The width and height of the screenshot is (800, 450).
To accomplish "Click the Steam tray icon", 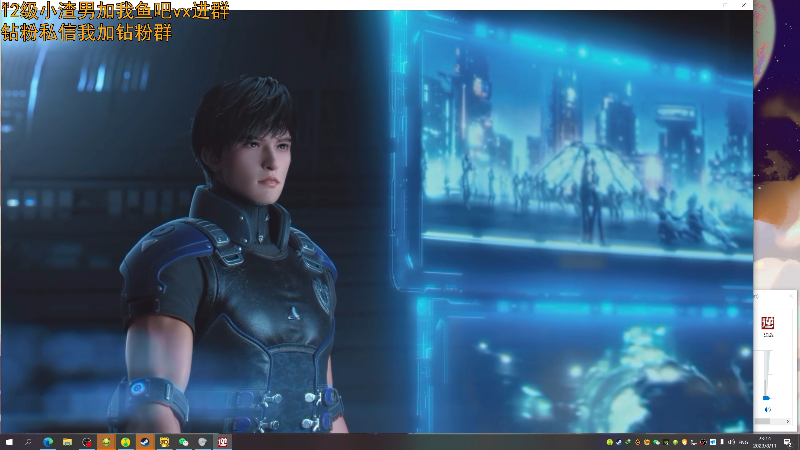I will [619, 442].
